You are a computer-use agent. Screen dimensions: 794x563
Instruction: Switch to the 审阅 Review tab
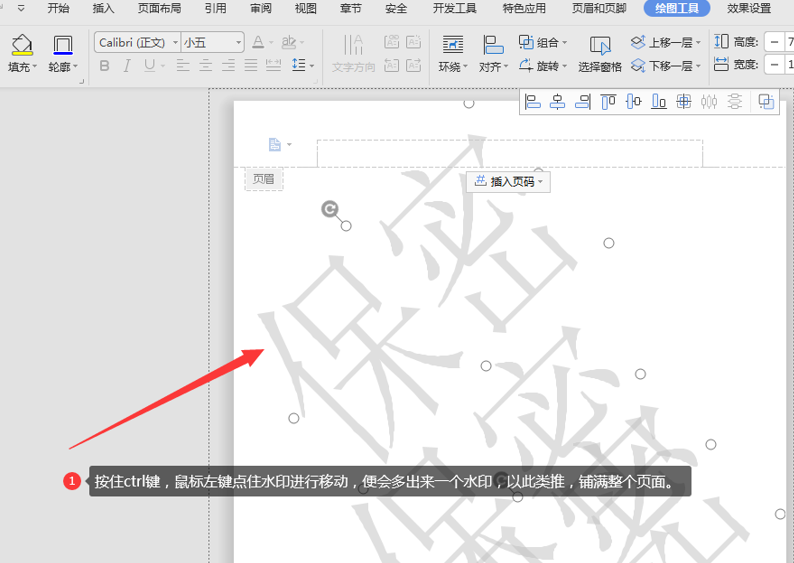click(x=261, y=8)
